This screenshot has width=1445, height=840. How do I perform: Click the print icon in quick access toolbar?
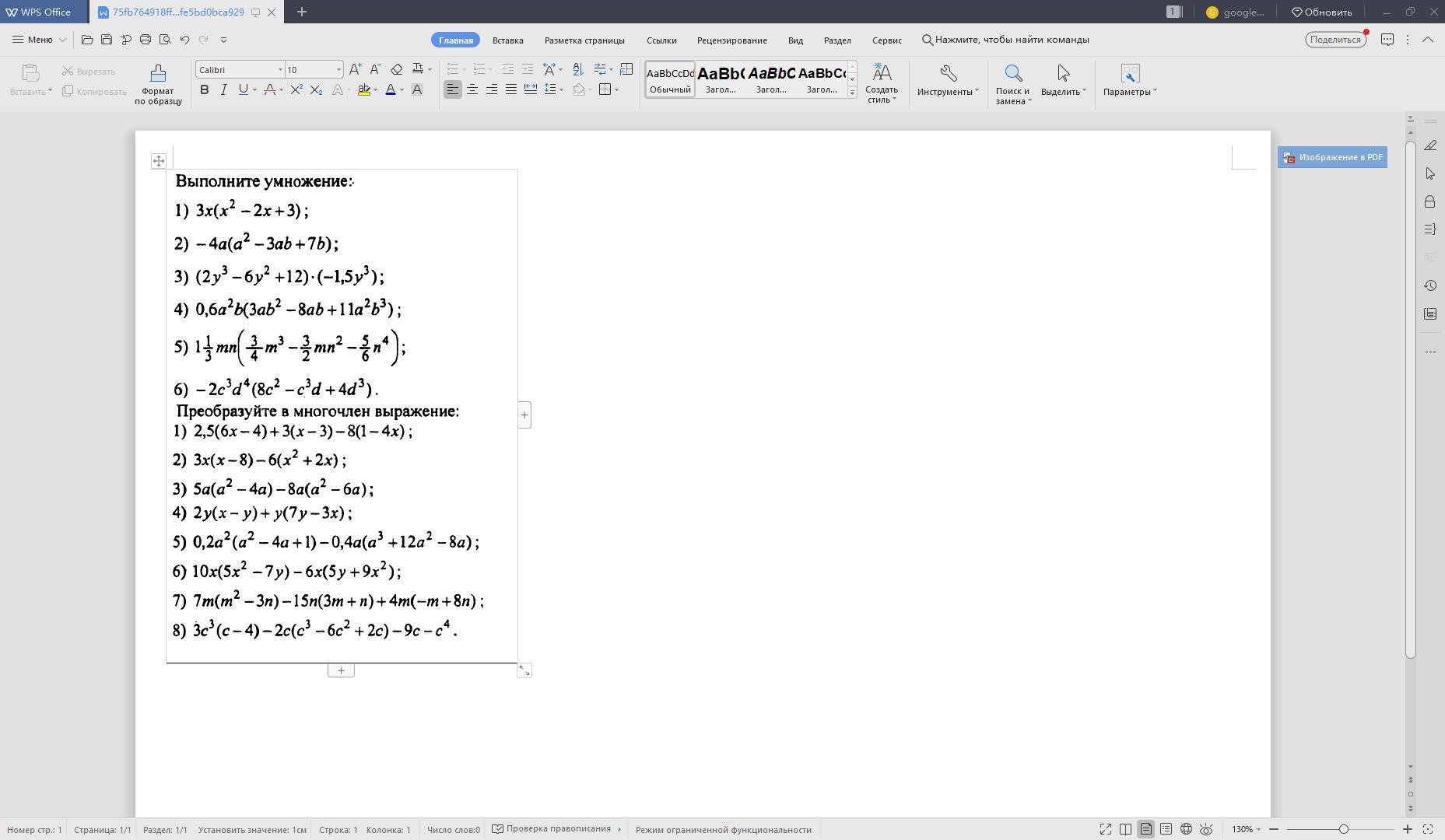(146, 40)
